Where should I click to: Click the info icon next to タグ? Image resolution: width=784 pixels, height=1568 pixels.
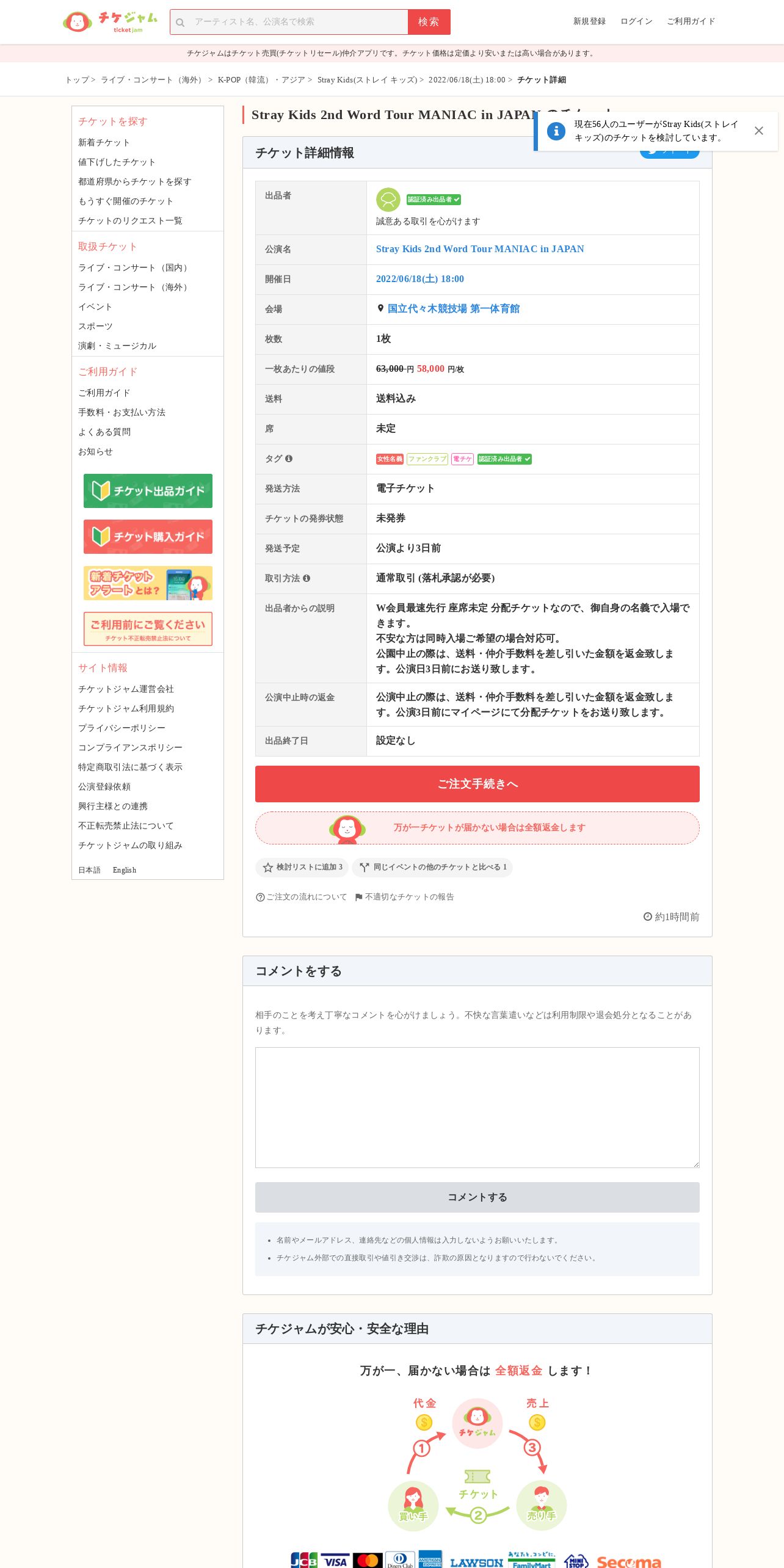pyautogui.click(x=289, y=459)
